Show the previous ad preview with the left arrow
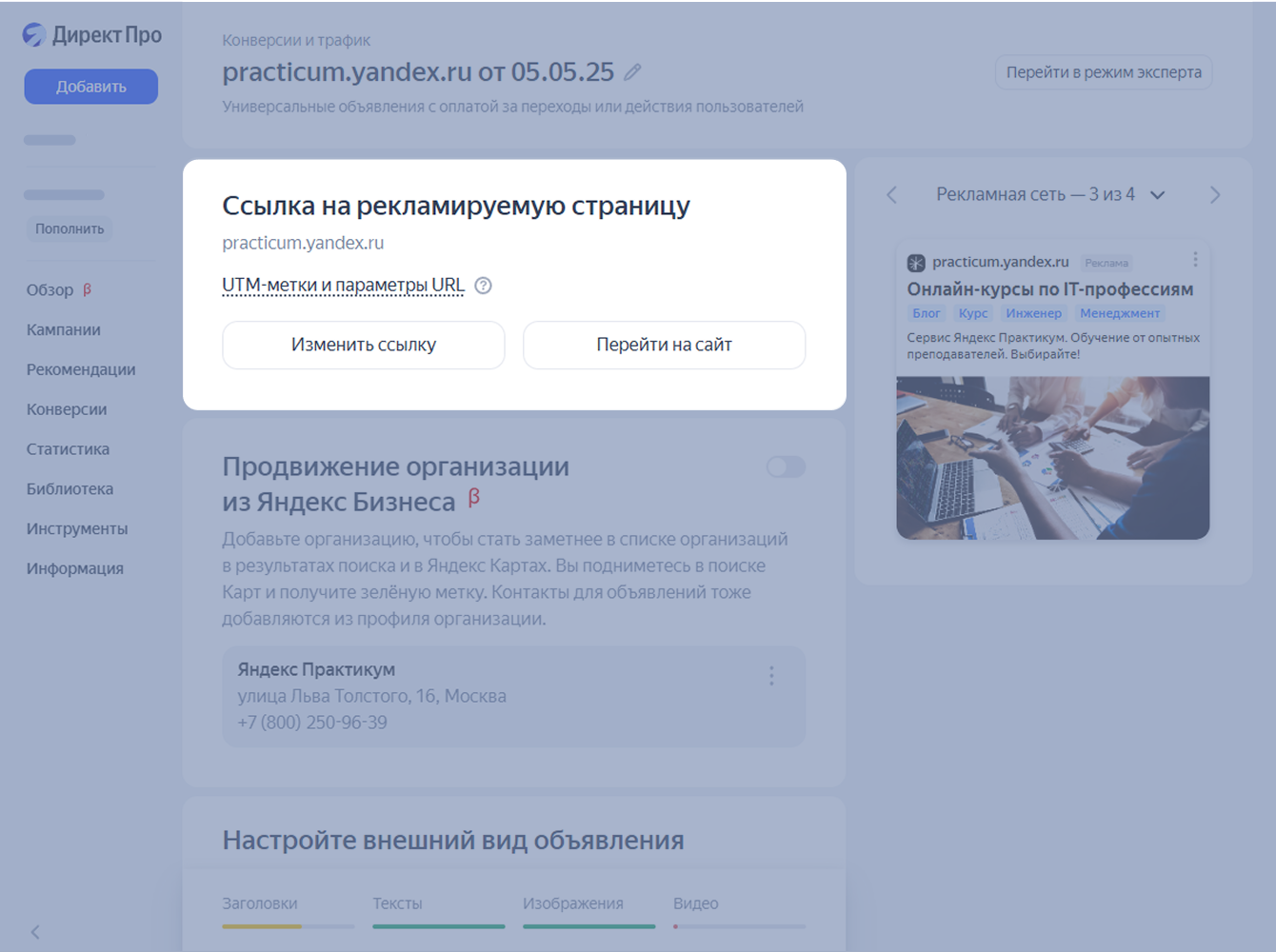1276x952 pixels. pos(891,195)
